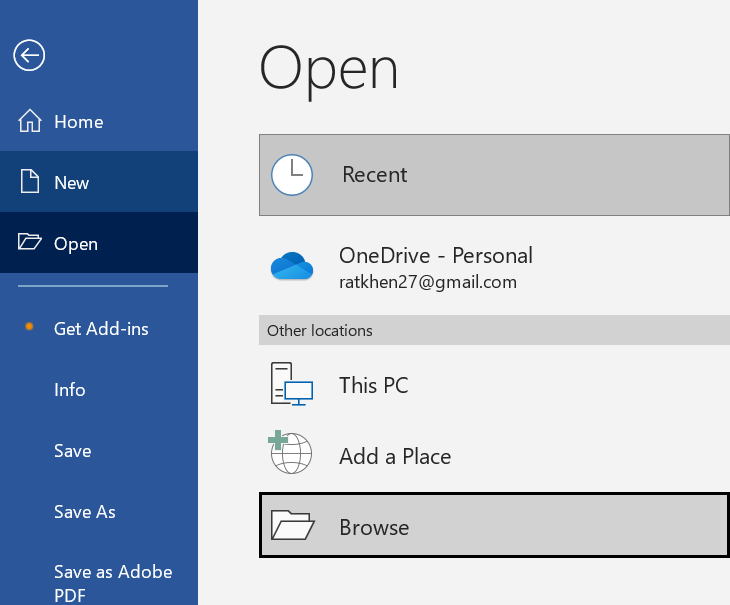Screen dimensions: 730x605
Task: Click the Recent clock icon
Action: coord(292,175)
